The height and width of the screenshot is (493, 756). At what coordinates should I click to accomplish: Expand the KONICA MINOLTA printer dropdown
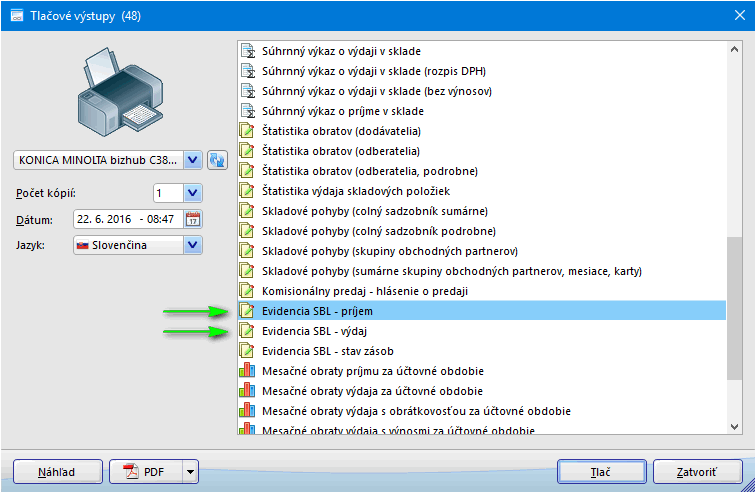coord(193,160)
